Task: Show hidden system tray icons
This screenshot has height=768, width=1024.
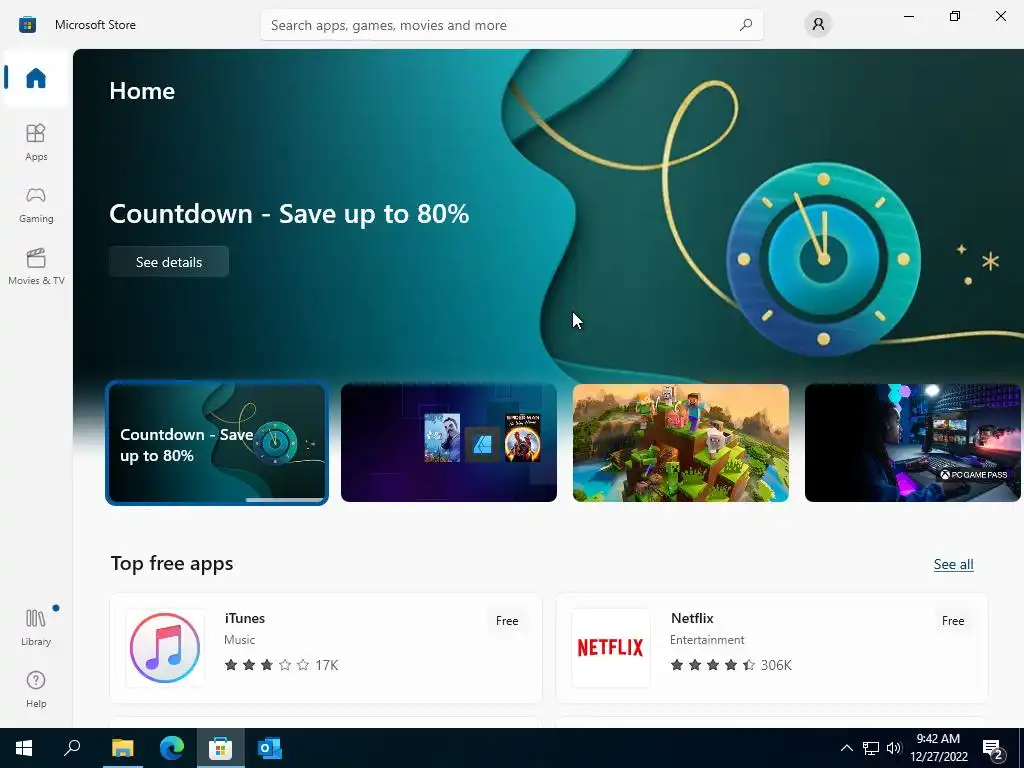Action: [x=846, y=748]
